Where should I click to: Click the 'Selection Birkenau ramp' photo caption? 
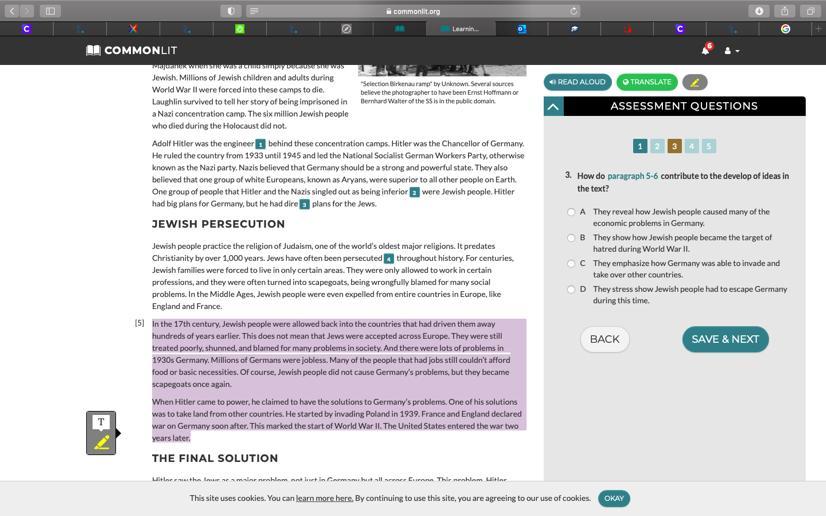(439, 92)
